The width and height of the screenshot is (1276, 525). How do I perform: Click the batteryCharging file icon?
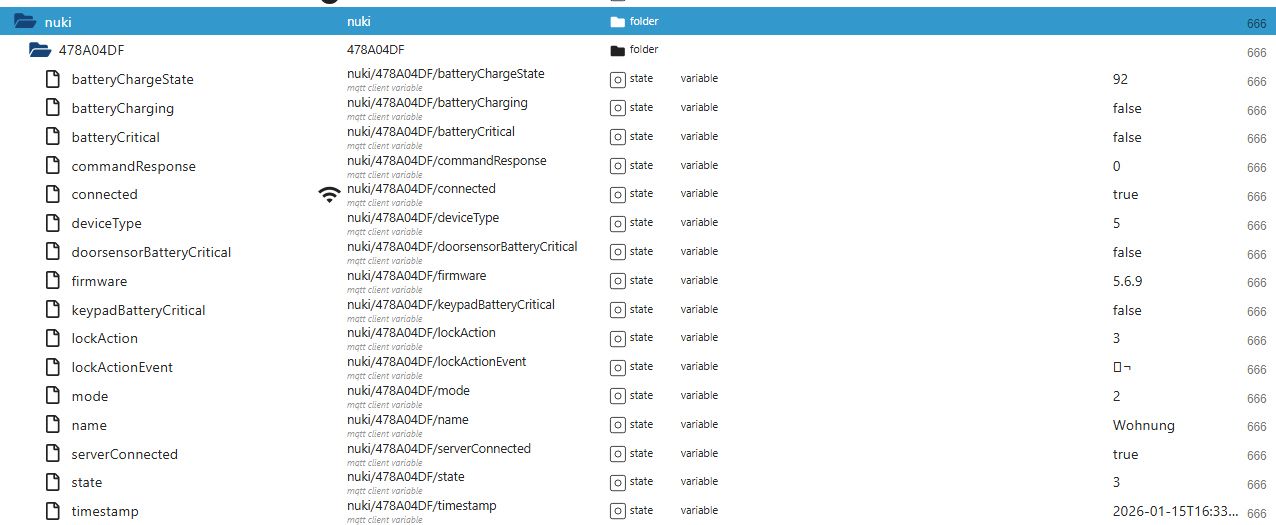click(x=53, y=108)
